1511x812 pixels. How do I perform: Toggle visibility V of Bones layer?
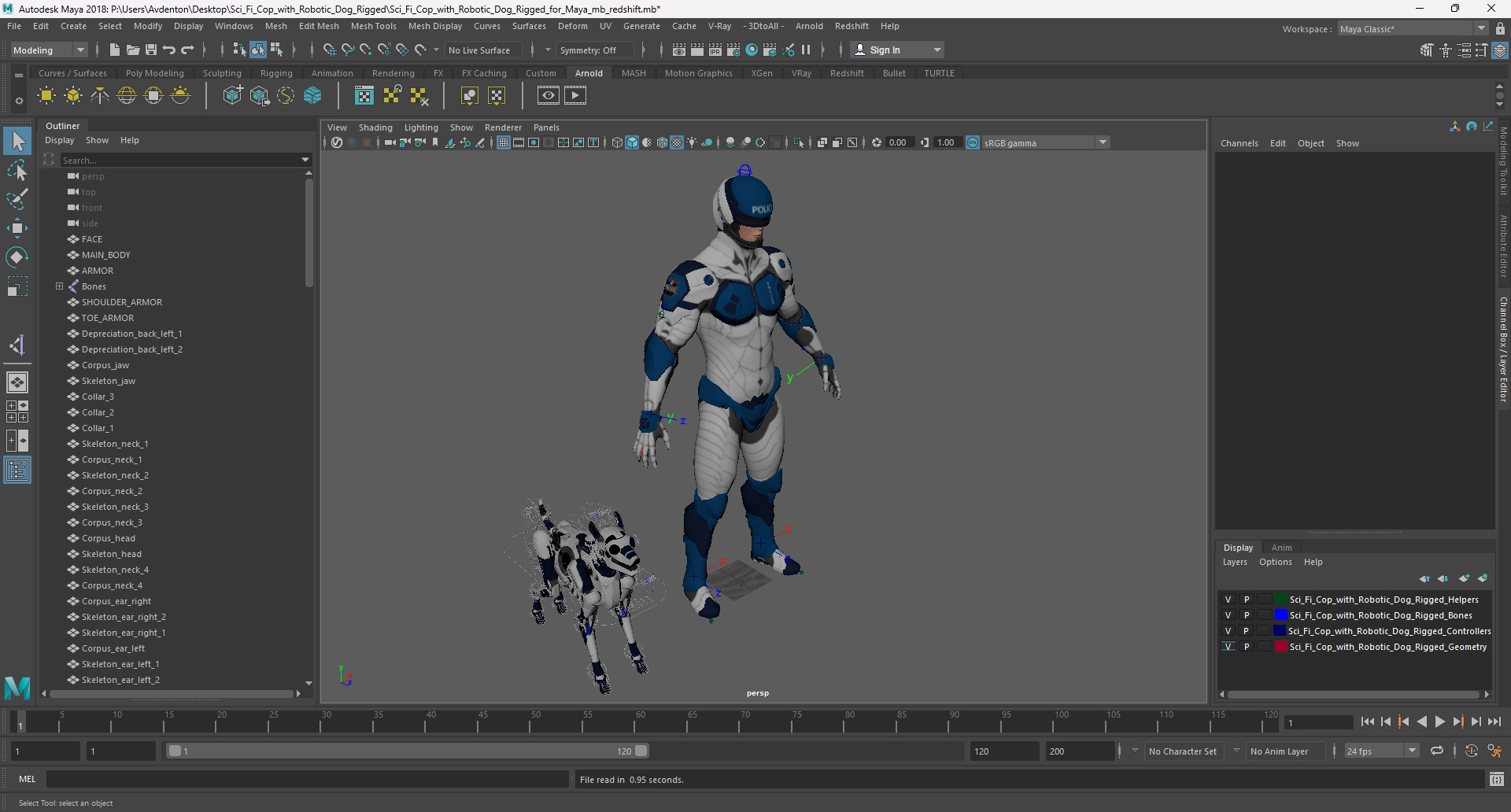coord(1228,615)
